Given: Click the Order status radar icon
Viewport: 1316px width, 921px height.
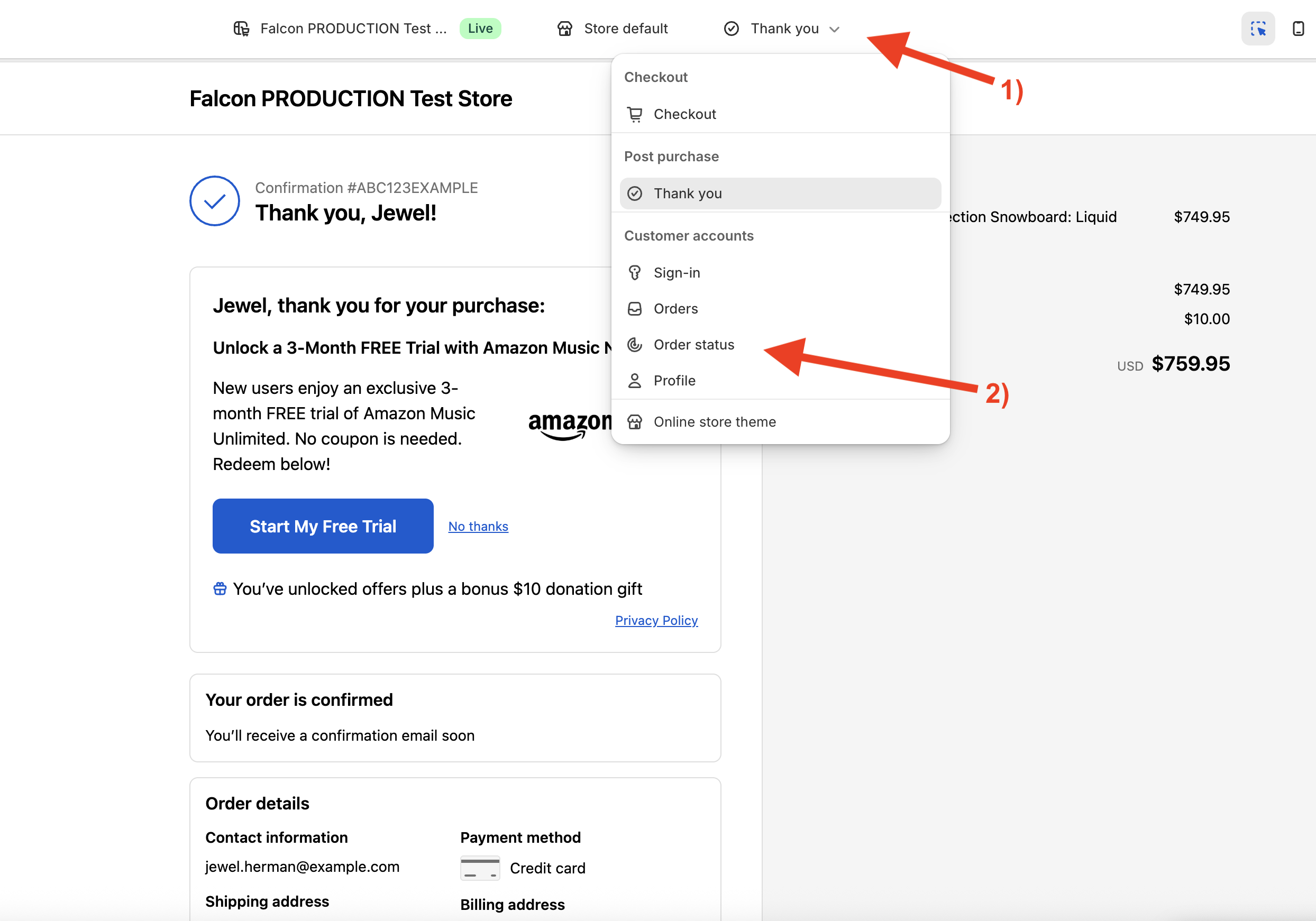Looking at the screenshot, I should pos(635,345).
